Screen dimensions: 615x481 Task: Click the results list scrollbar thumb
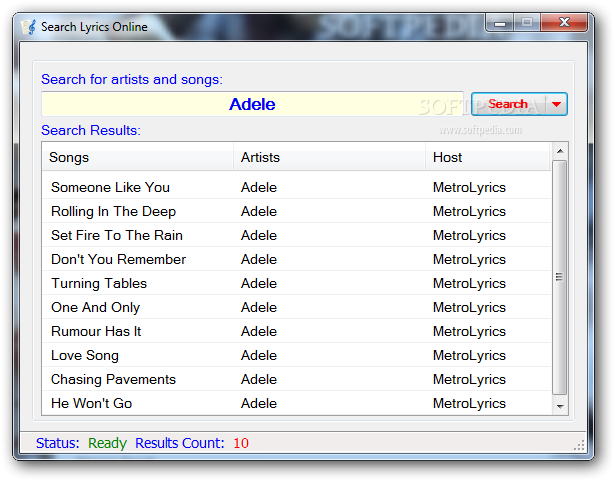[x=560, y=277]
